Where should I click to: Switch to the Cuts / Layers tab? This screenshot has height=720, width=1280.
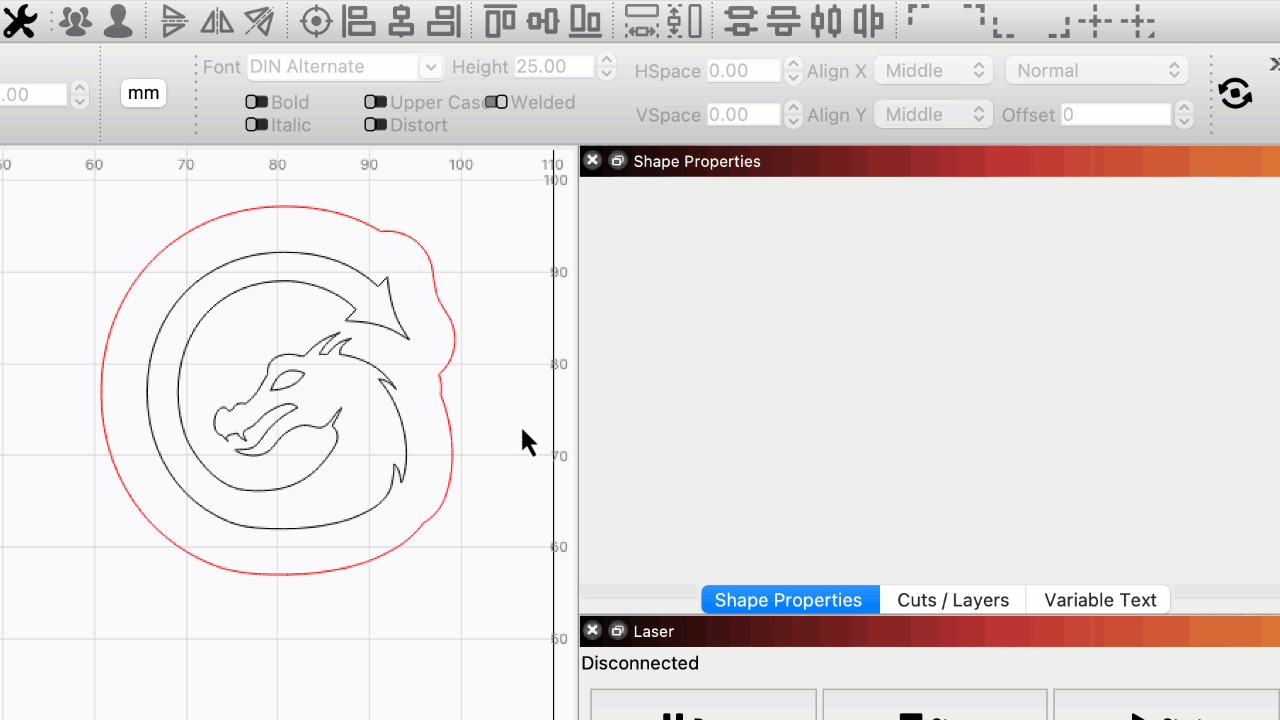pyautogui.click(x=953, y=600)
